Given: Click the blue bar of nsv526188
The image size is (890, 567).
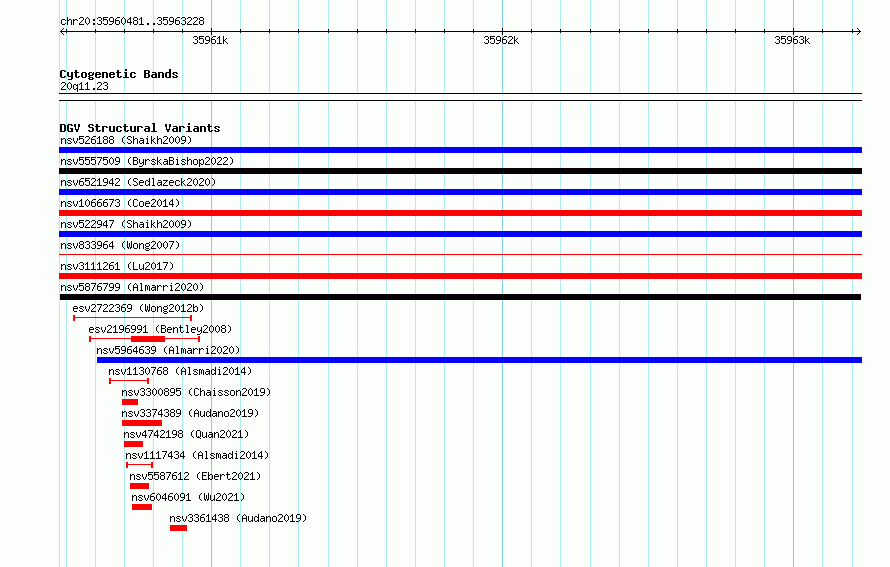Looking at the screenshot, I should coord(460,150).
